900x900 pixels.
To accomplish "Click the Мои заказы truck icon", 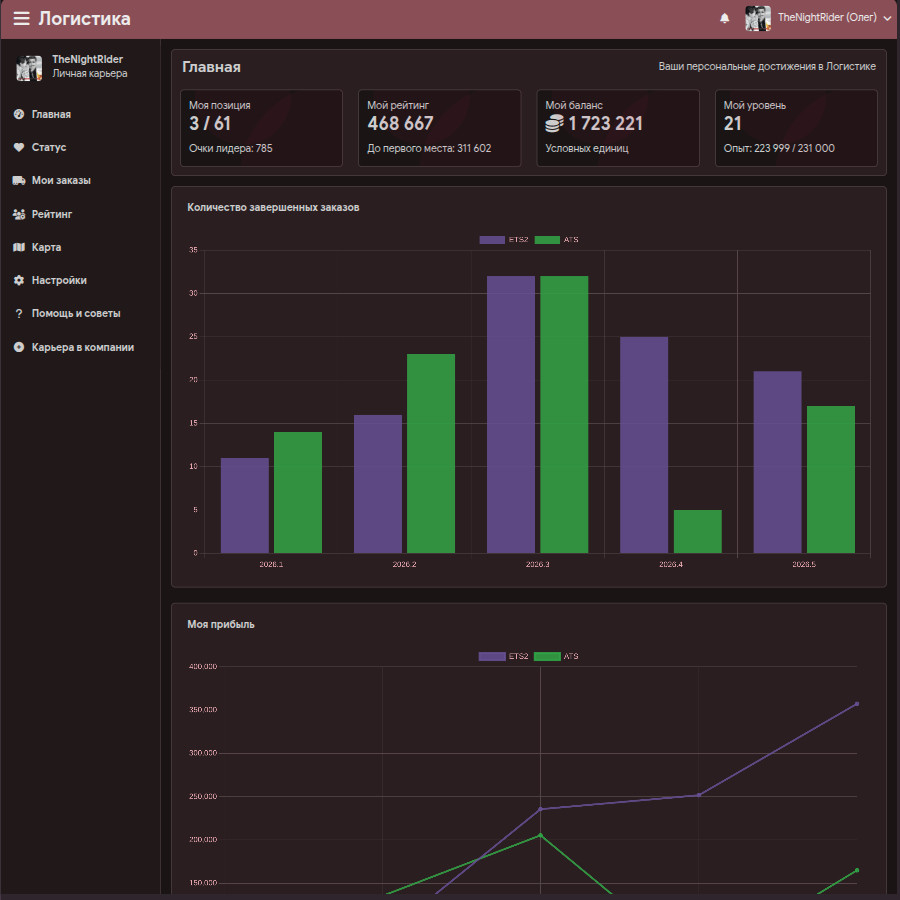I will coord(19,181).
